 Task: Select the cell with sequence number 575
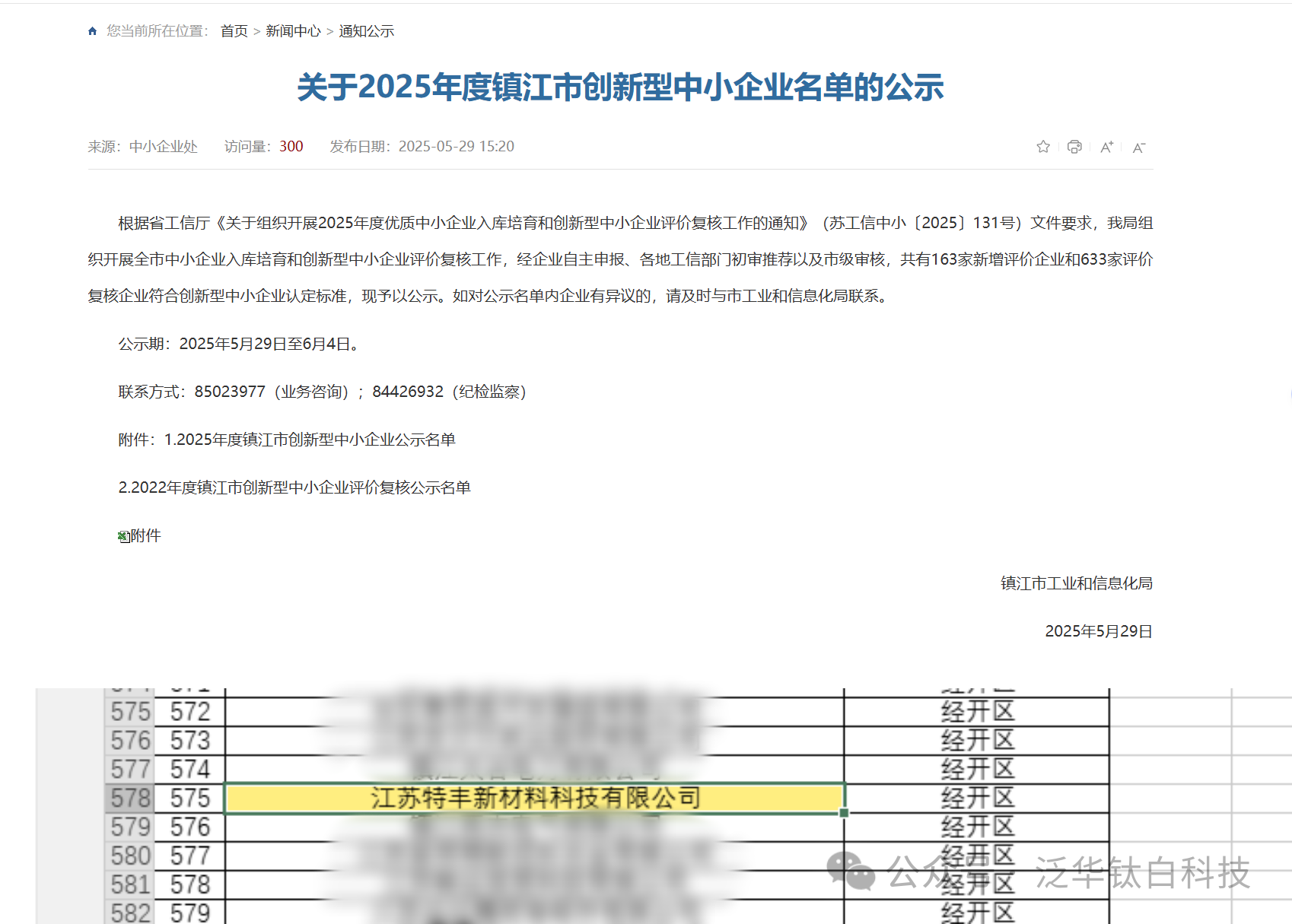coord(189,799)
